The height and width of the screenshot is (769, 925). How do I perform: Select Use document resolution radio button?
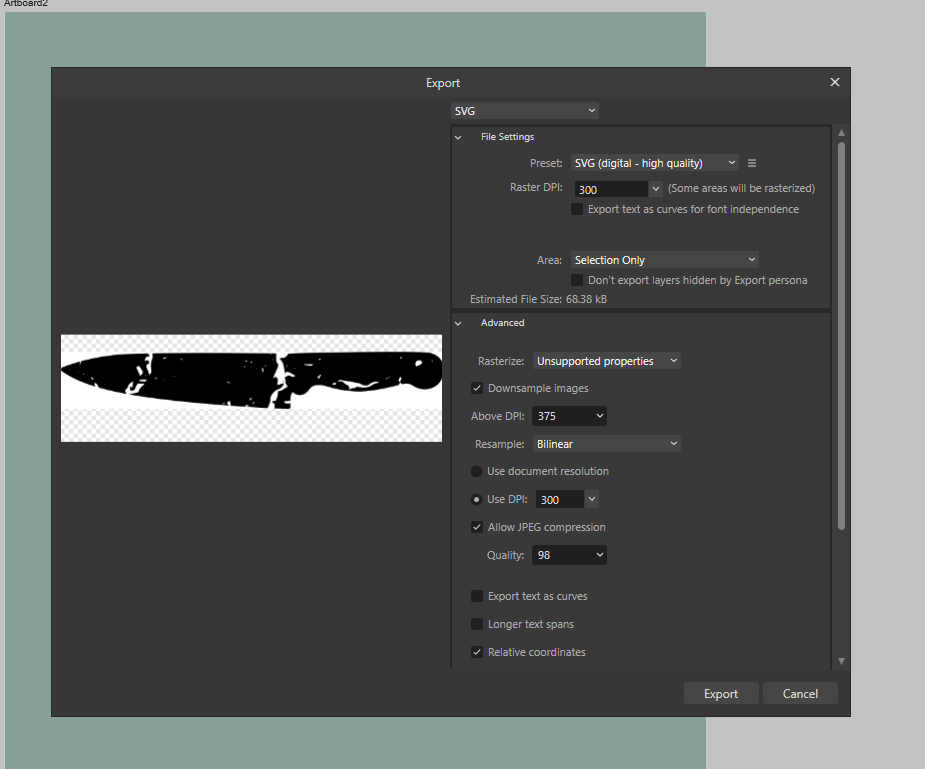(477, 472)
